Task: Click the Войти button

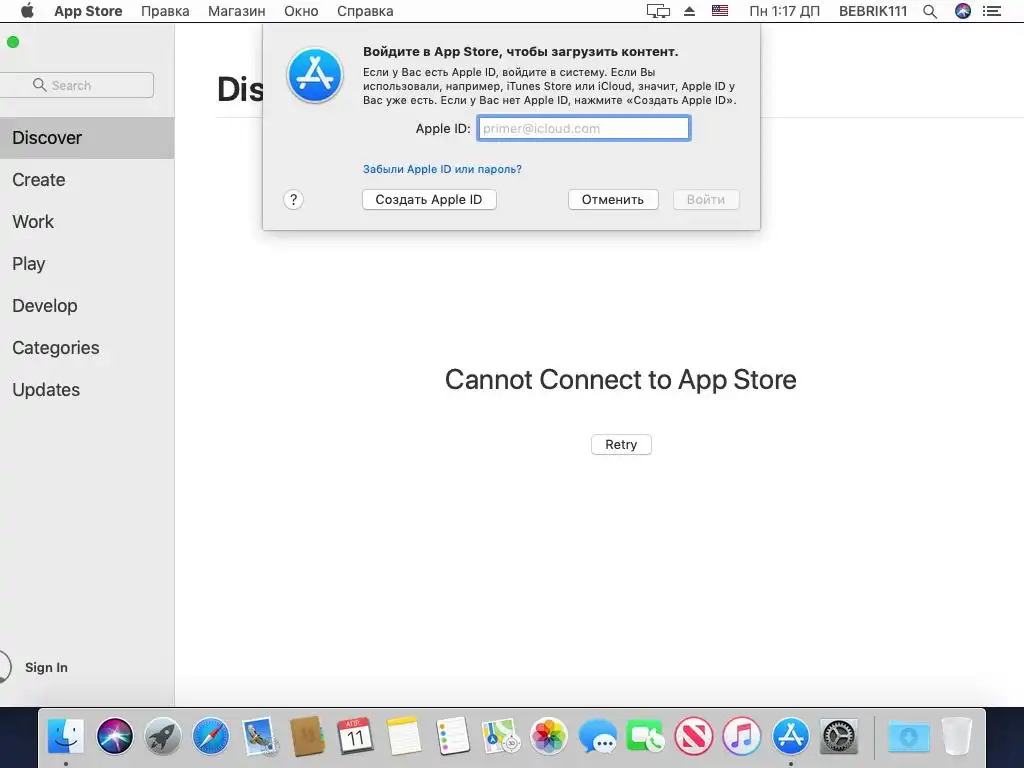Action: (x=705, y=200)
